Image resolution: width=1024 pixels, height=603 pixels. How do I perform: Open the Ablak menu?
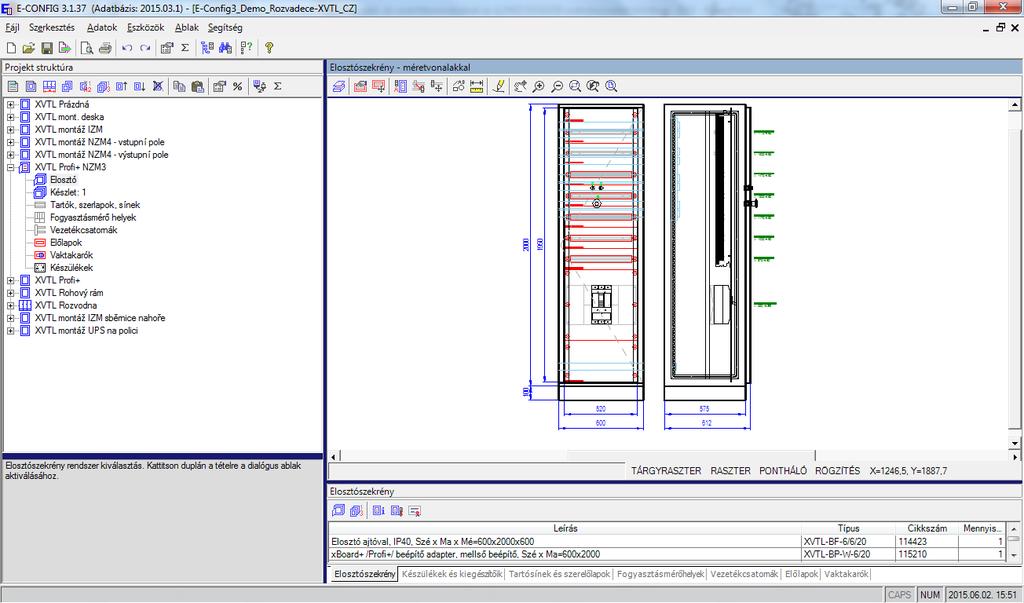(187, 27)
